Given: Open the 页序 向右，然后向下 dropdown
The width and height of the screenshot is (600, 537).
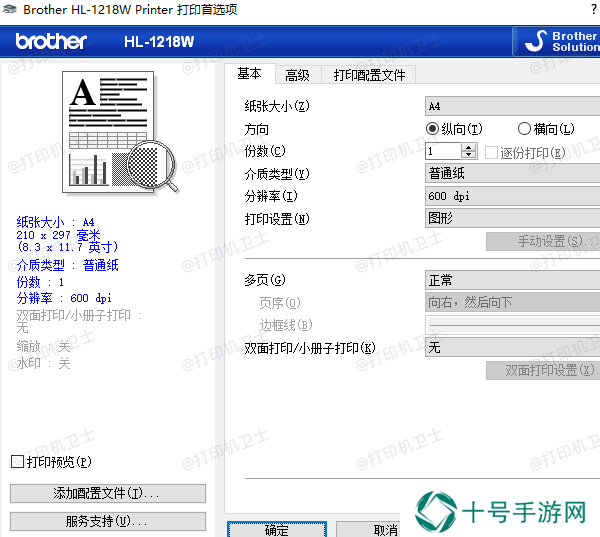Looking at the screenshot, I should click(512, 302).
